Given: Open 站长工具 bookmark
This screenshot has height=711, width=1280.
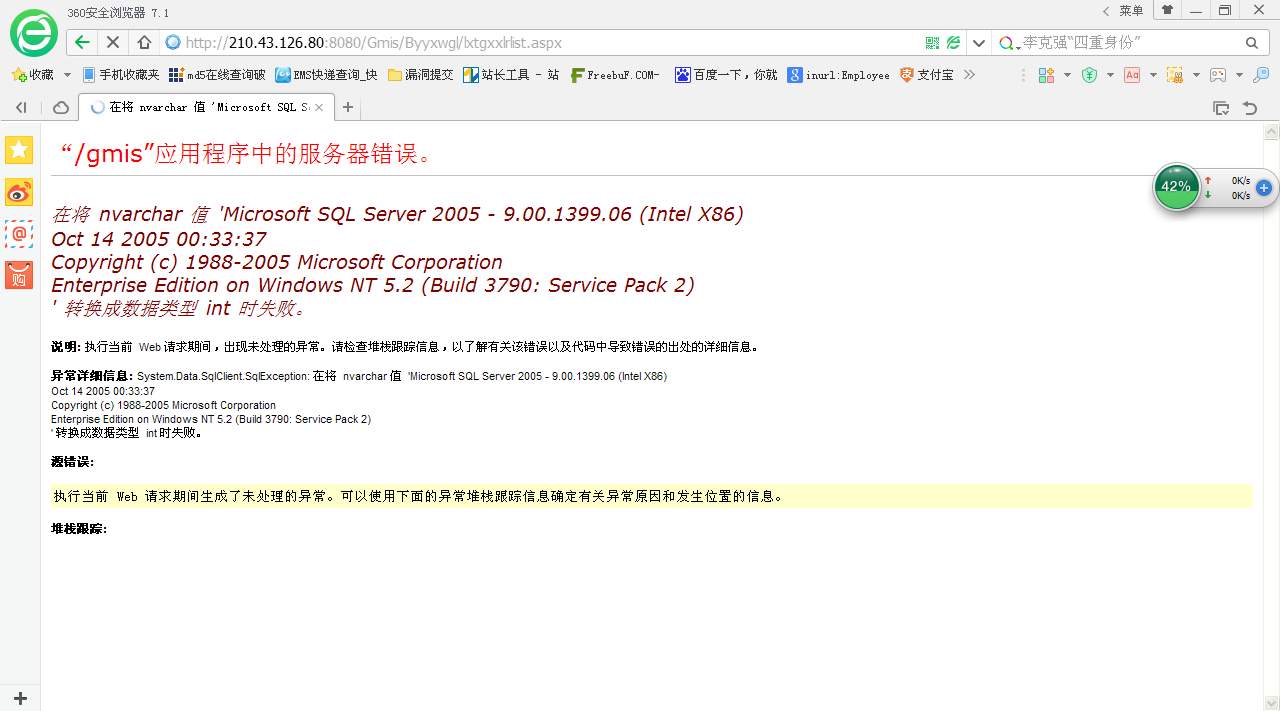Looking at the screenshot, I should pyautogui.click(x=512, y=75).
